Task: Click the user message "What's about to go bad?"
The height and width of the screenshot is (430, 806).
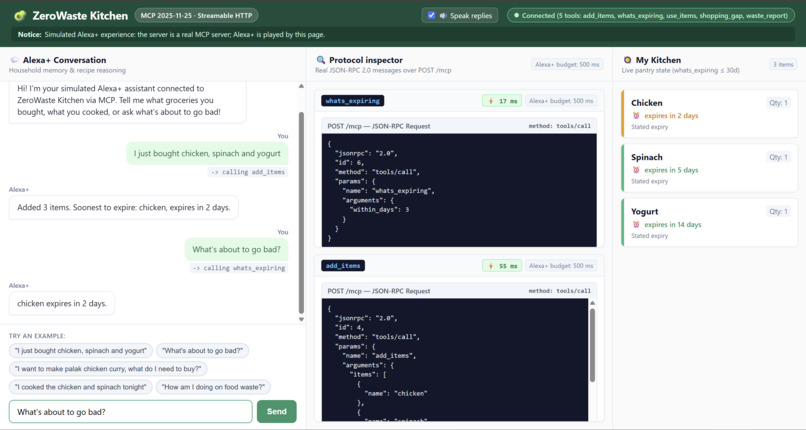Action: (236, 250)
